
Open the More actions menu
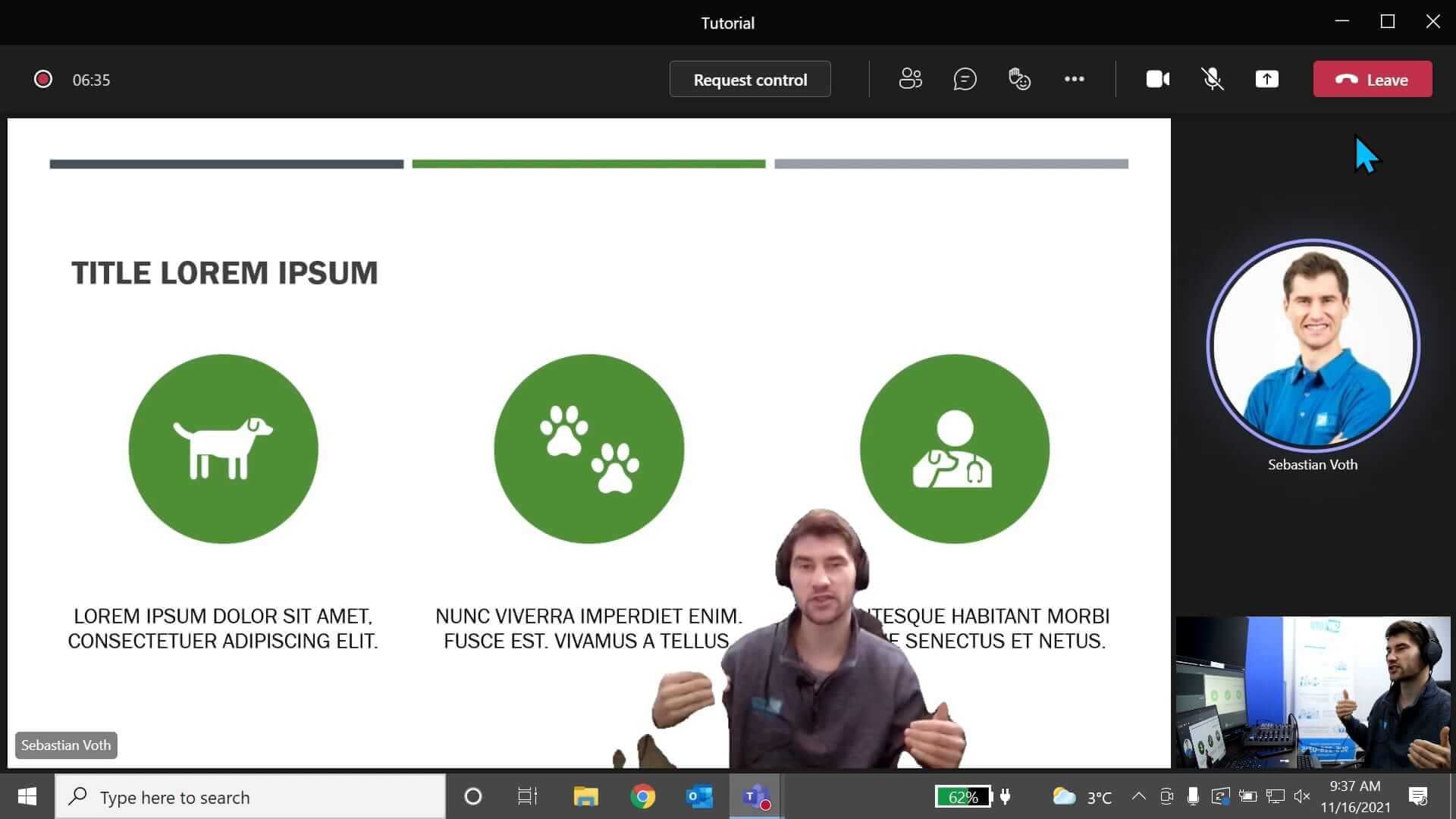1075,79
